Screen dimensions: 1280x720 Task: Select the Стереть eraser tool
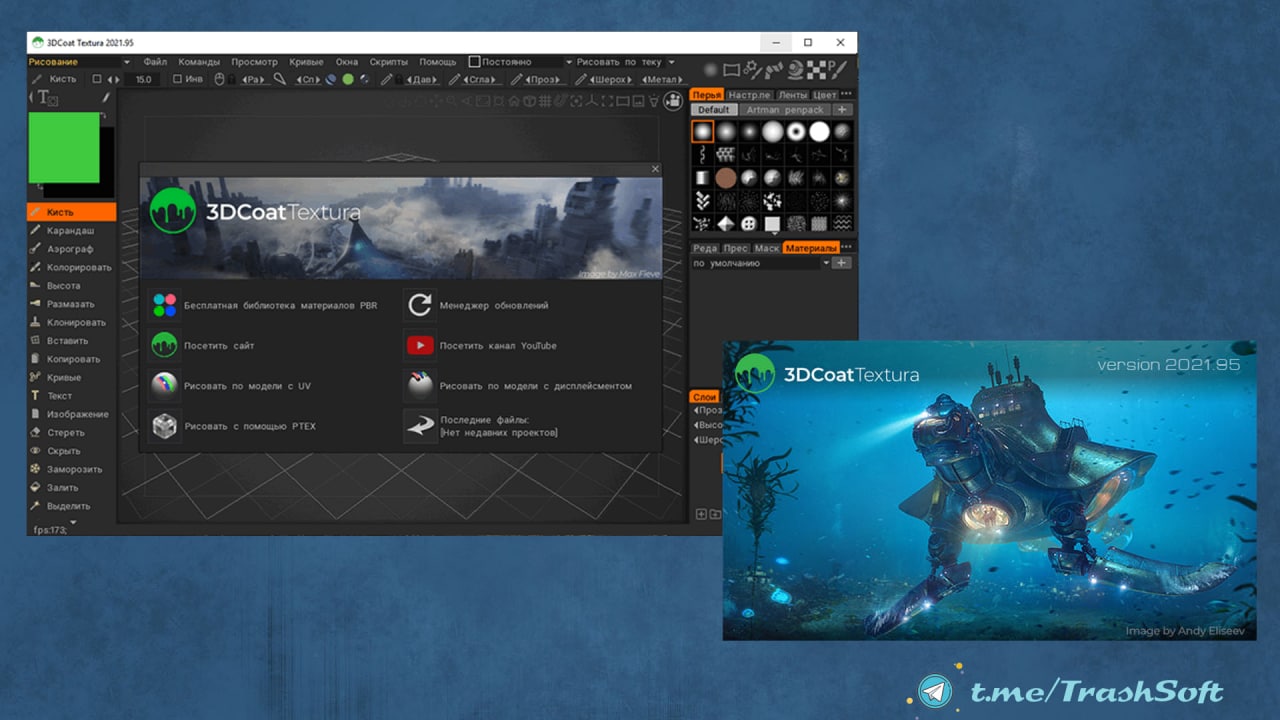click(71, 433)
